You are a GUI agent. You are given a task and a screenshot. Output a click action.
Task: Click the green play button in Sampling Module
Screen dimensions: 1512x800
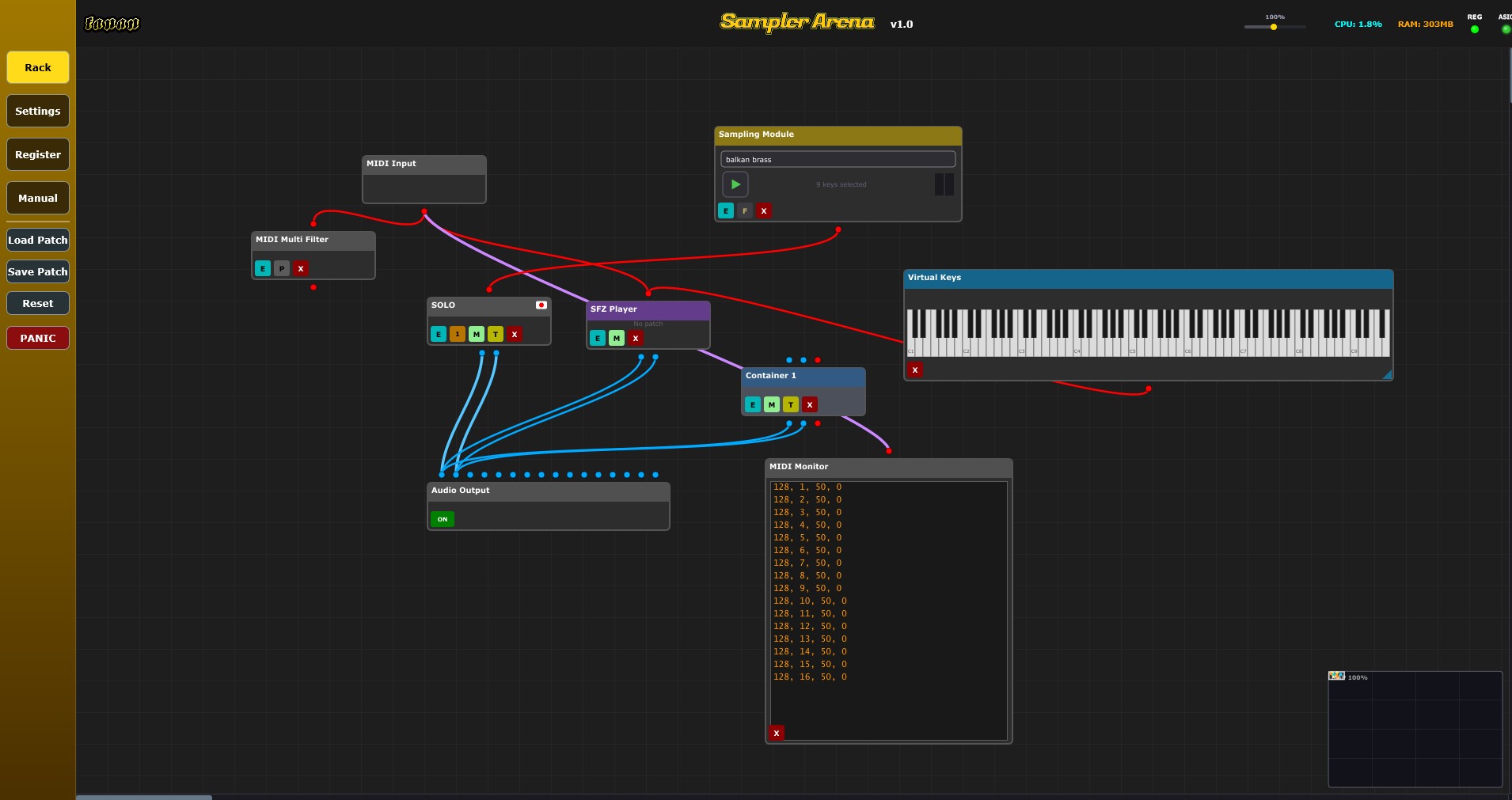735,184
